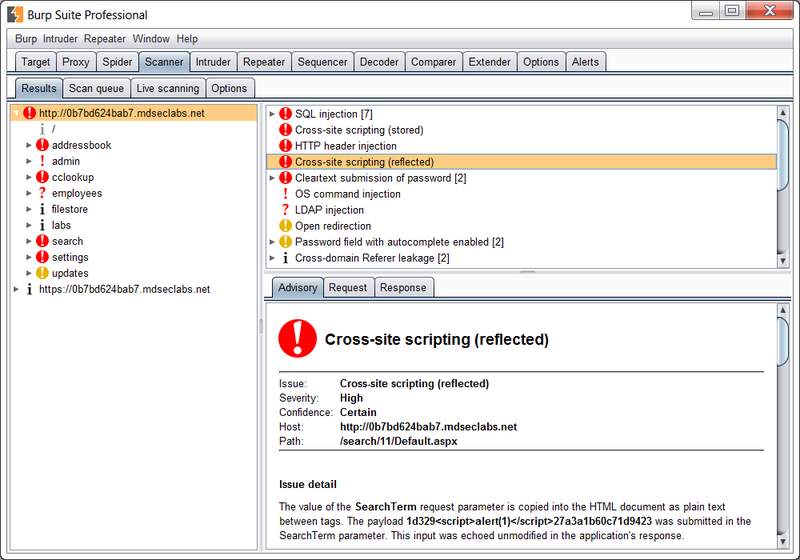Click the exclamation icon beside admin
The height and width of the screenshot is (560, 800).
click(x=42, y=161)
